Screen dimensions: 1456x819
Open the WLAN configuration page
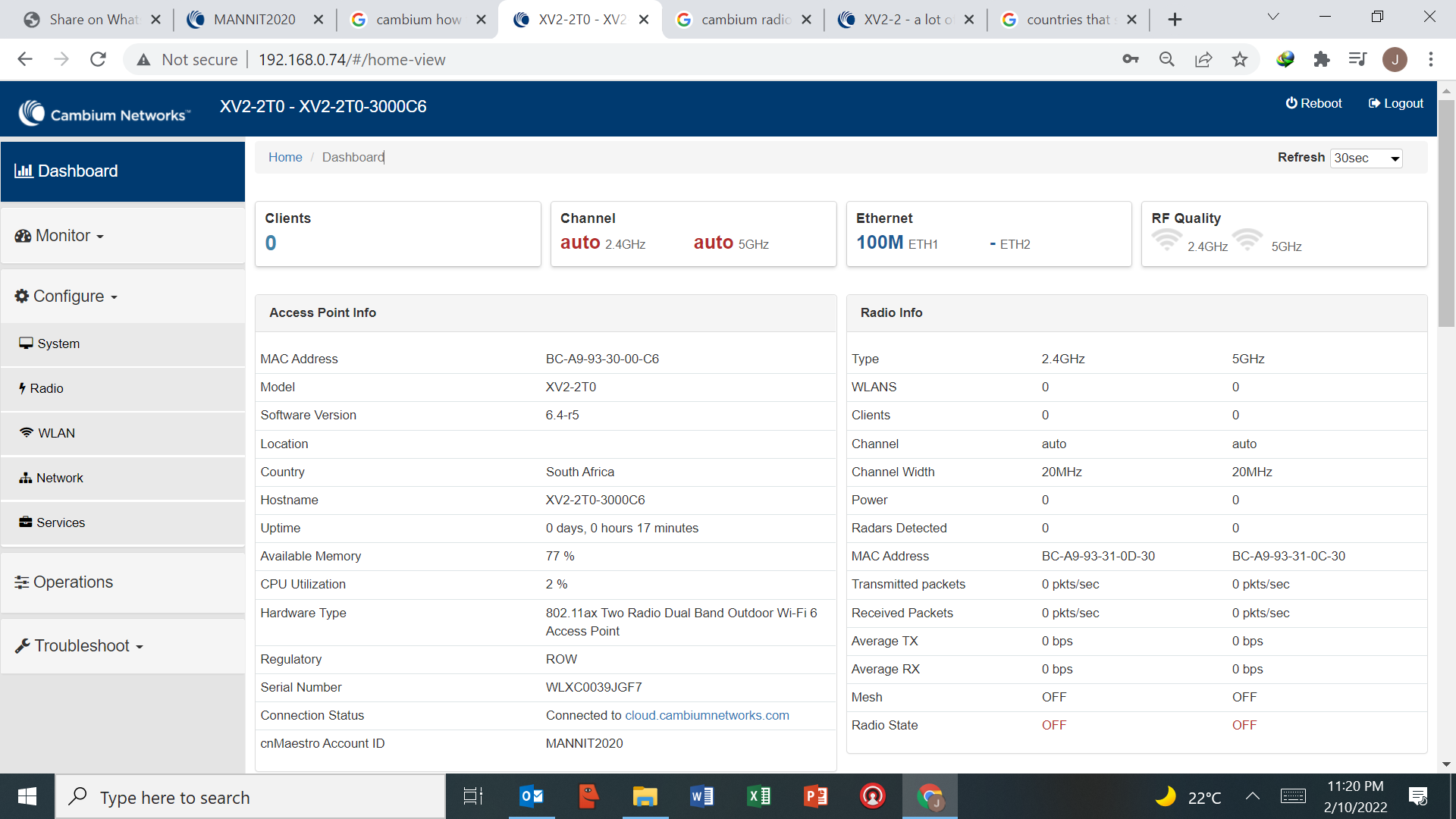point(56,433)
